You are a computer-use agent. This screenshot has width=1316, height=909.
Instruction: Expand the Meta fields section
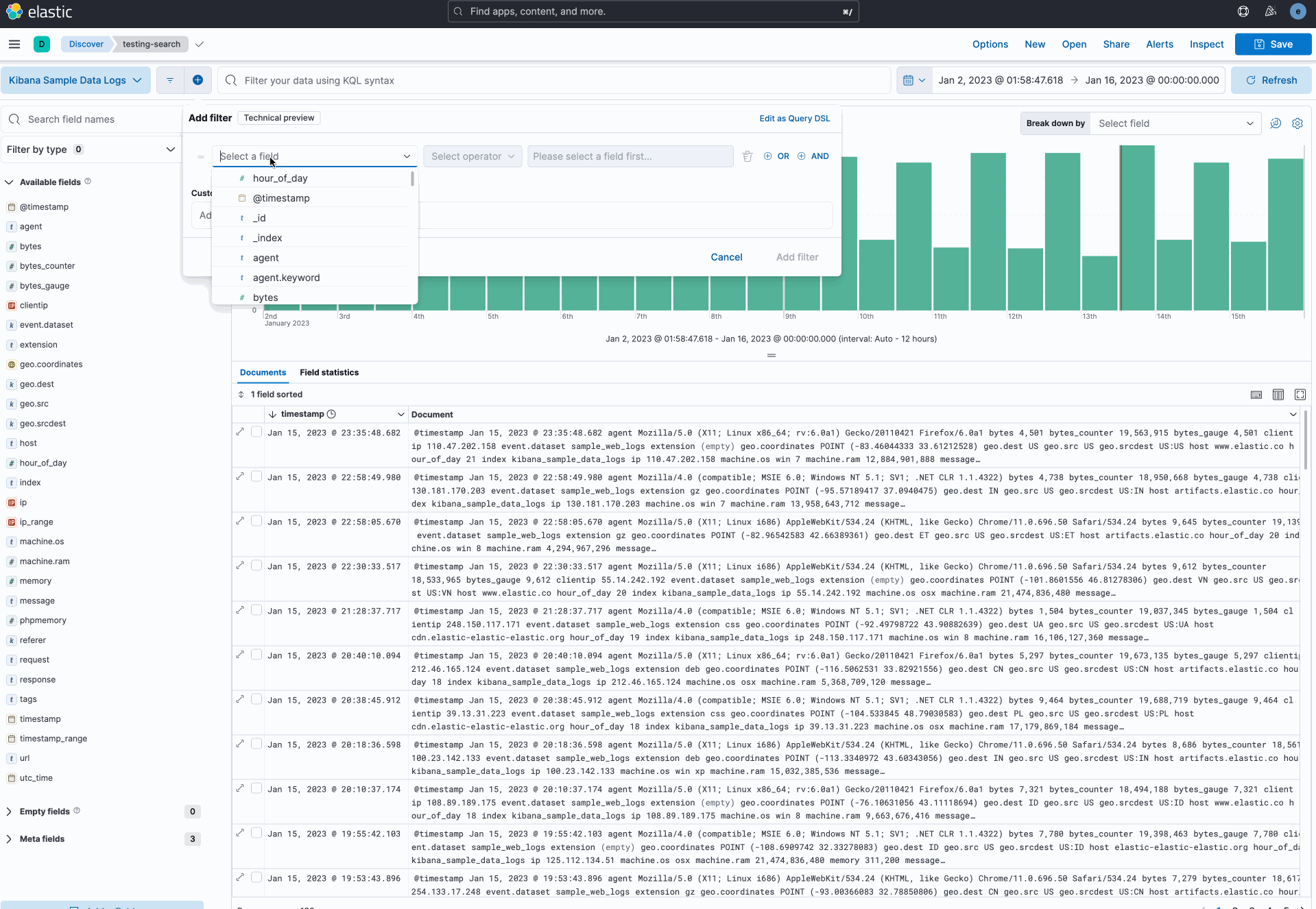(x=9, y=839)
